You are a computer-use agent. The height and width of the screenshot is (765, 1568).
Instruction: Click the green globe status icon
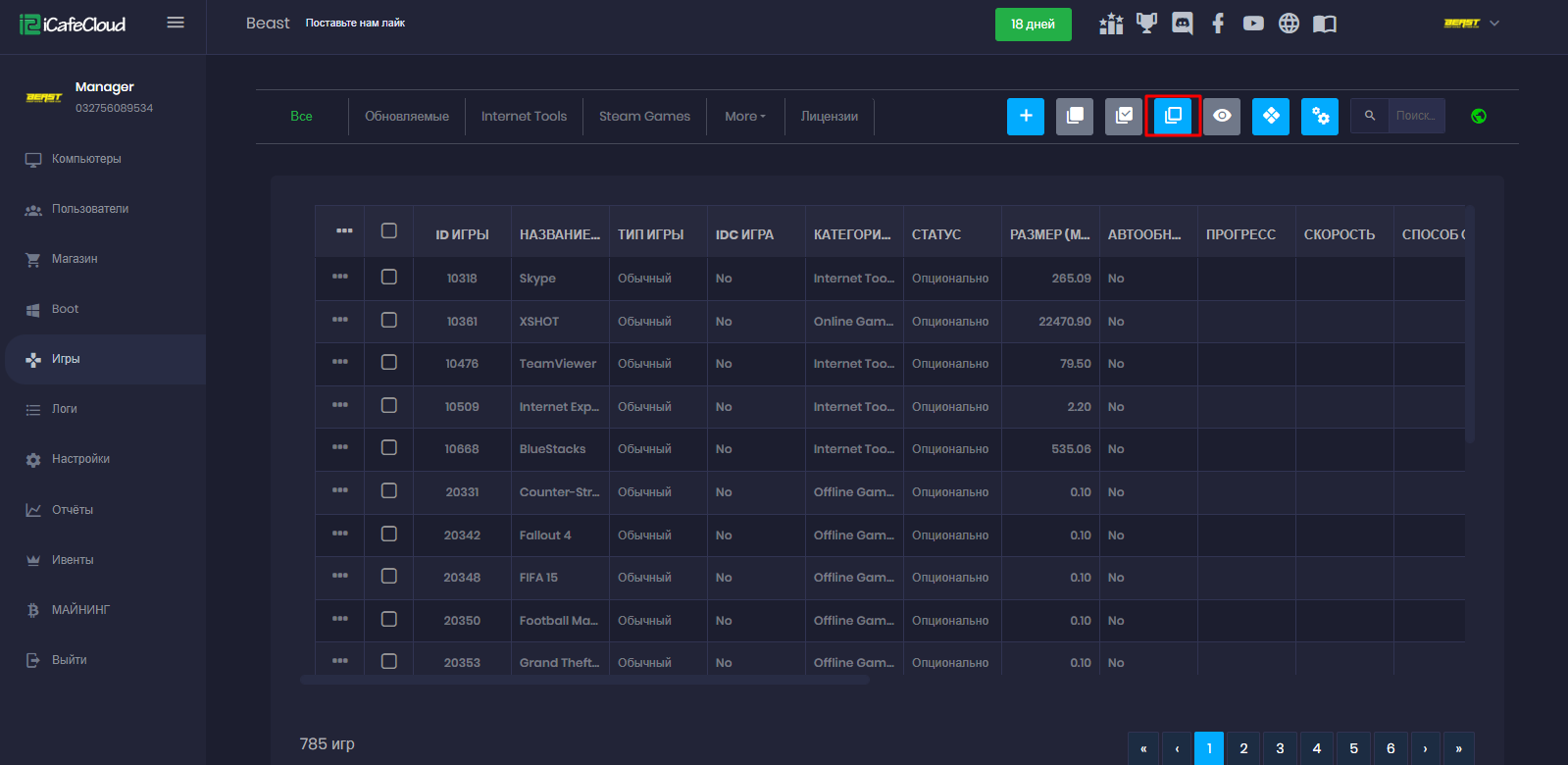[1479, 116]
